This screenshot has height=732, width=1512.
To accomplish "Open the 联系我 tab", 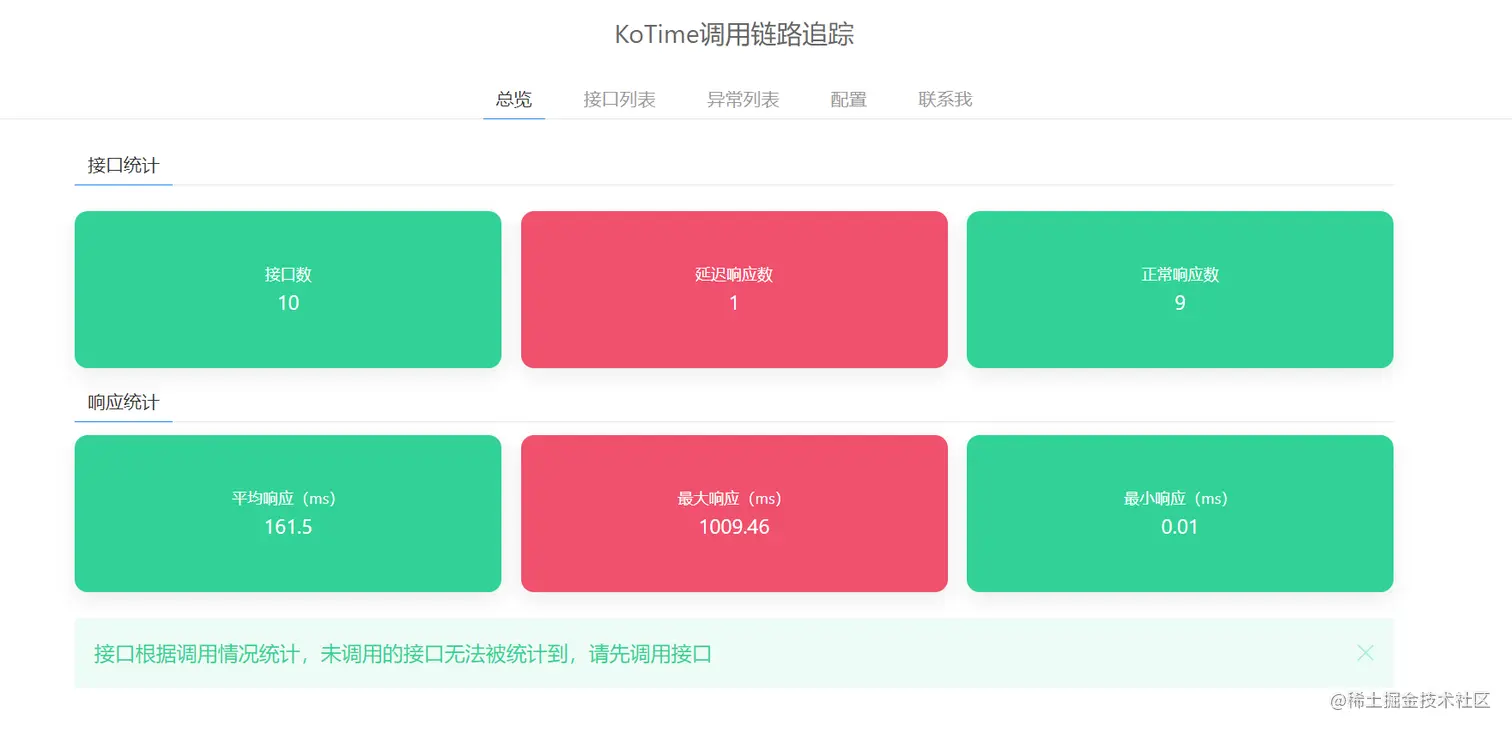I will coord(945,99).
